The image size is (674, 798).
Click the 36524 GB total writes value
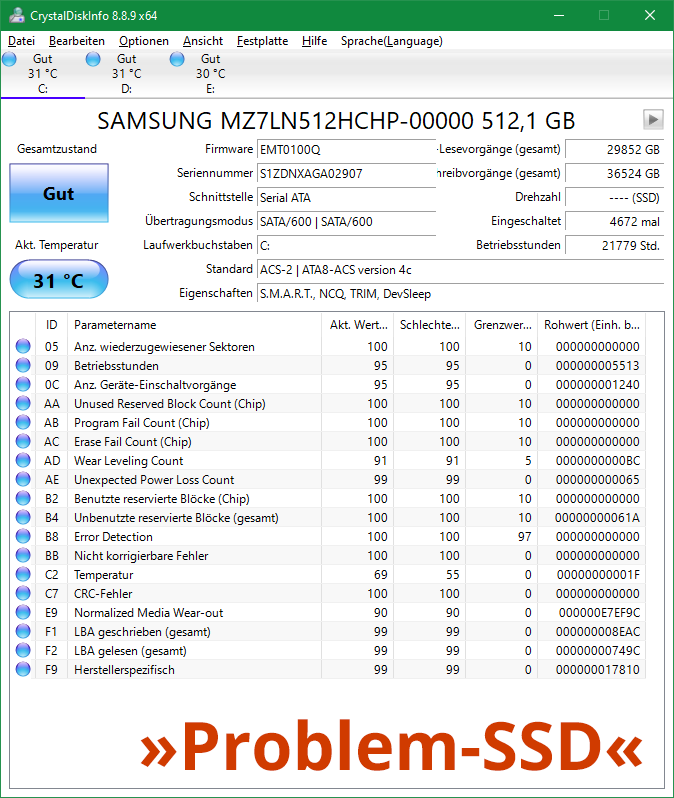[614, 174]
